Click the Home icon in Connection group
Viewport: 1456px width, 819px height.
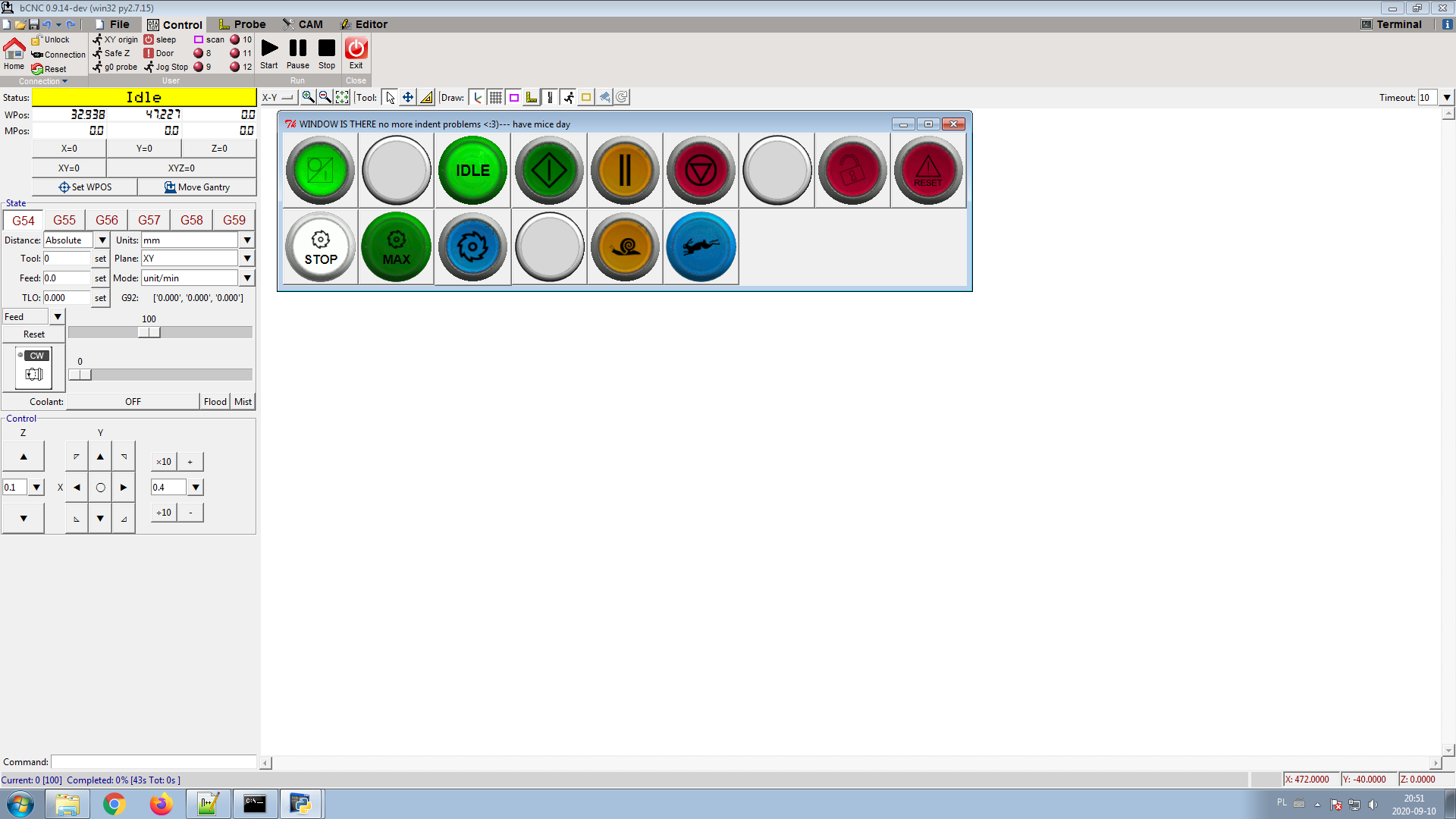14,52
